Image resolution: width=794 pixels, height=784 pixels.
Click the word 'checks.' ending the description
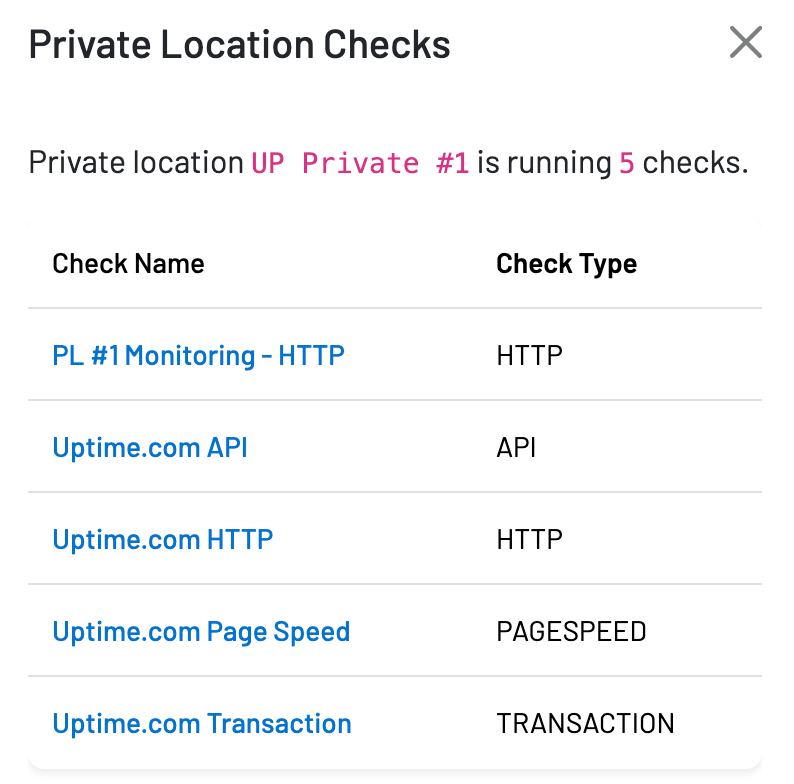pyautogui.click(x=695, y=163)
